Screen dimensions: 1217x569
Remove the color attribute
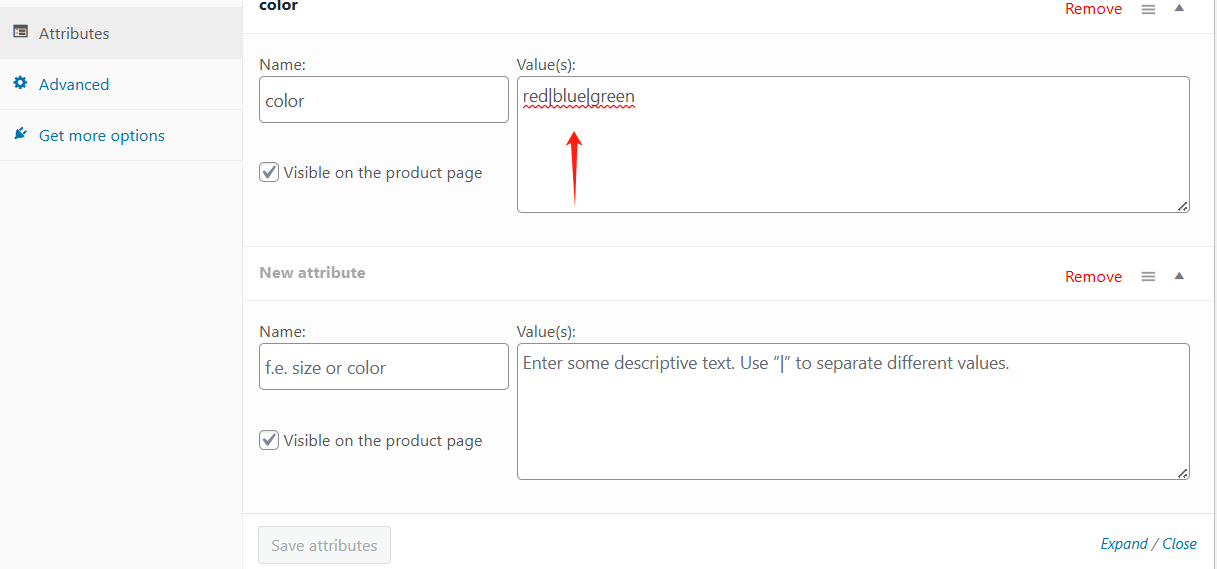(1093, 9)
